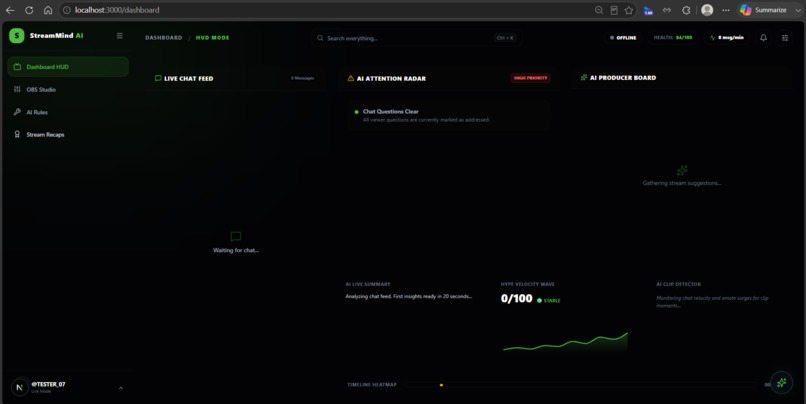Click the @TESTER_07 username

coord(48,384)
